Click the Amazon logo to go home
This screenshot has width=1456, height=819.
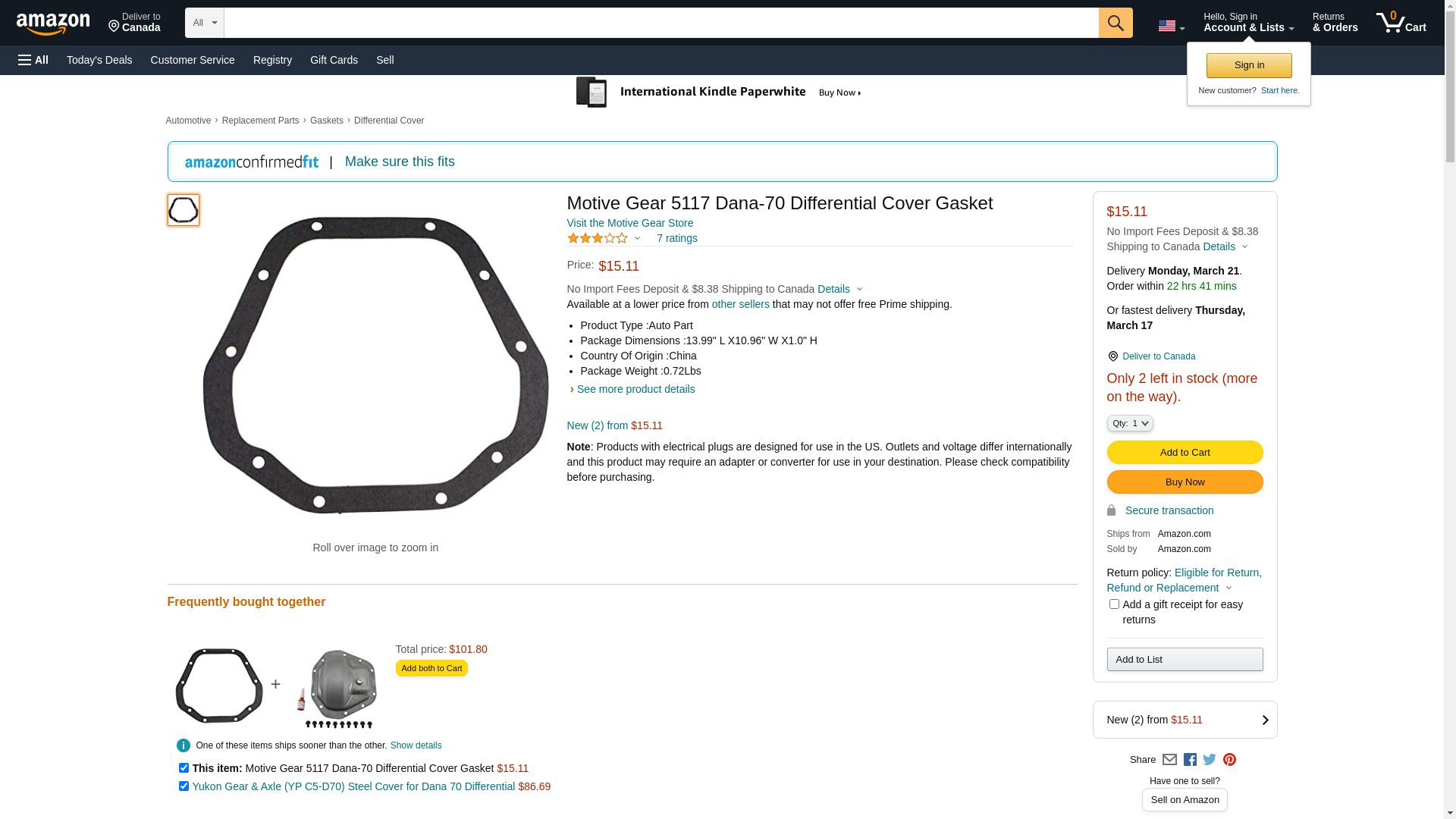pos(53,24)
